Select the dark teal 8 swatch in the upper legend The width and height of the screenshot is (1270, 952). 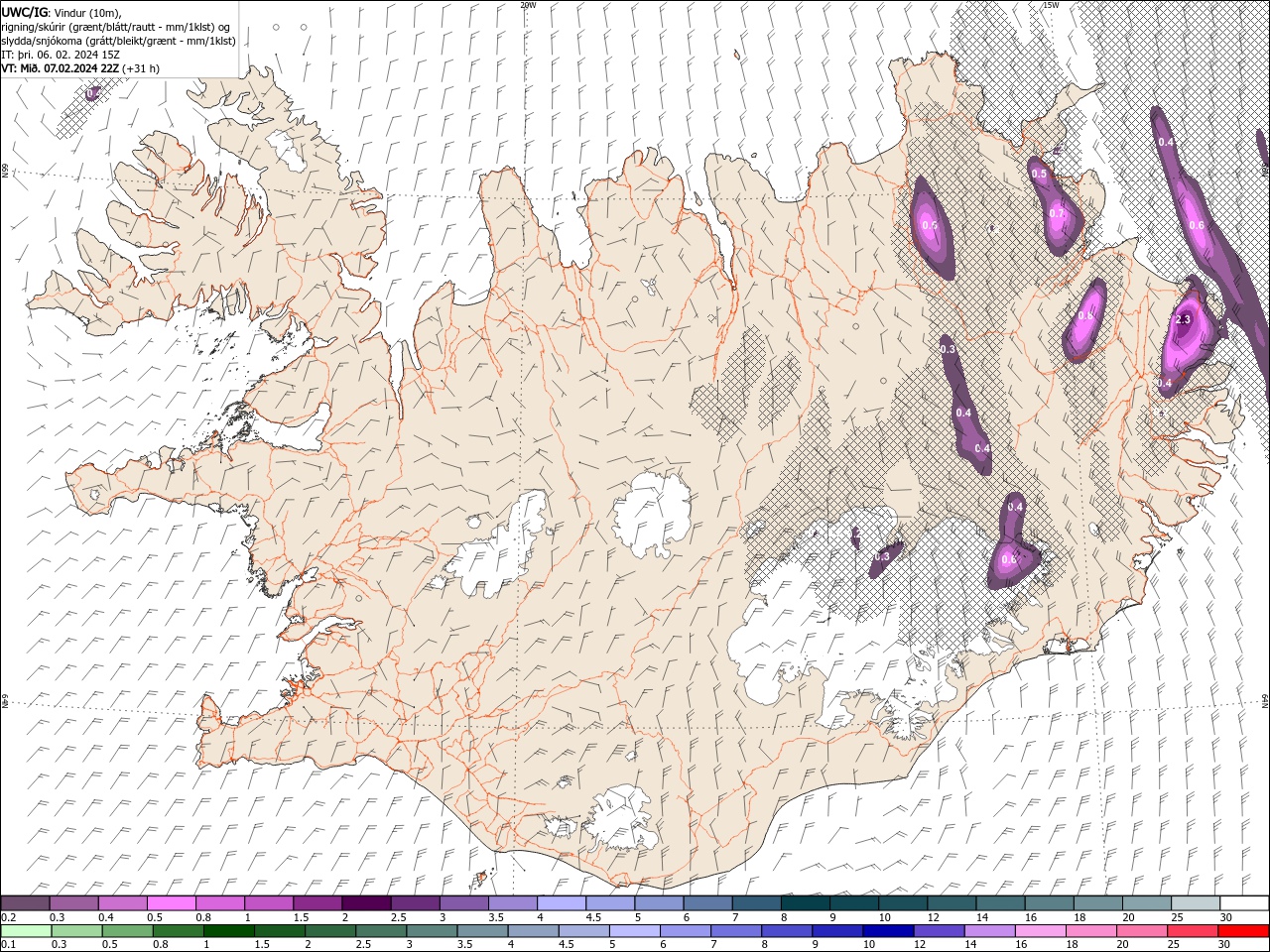point(805,903)
